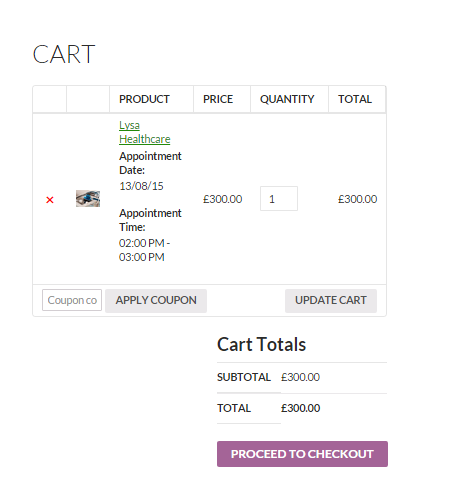Click the TOTAL label in Cart Totals
Screen dimensions: 471x479
[x=234, y=408]
